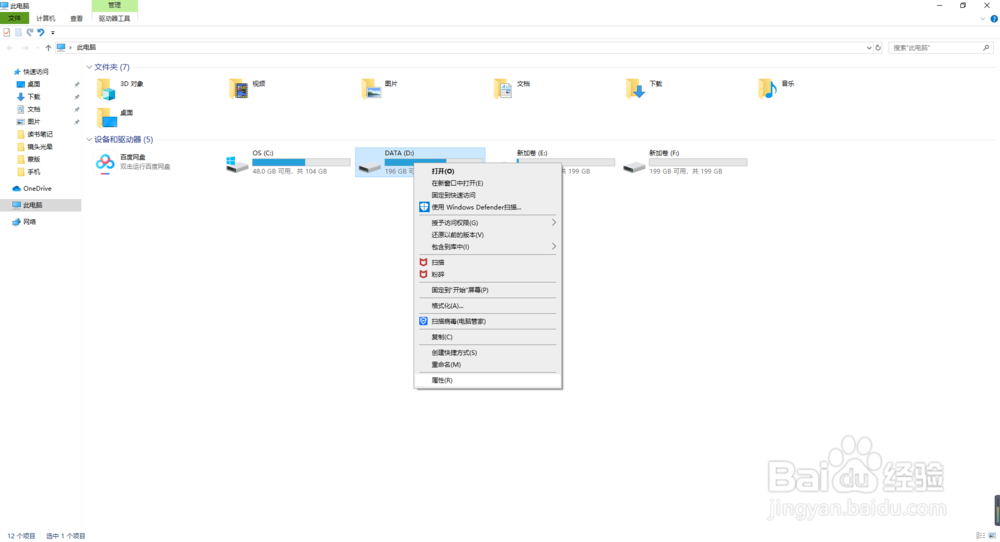The image size is (1000, 542).
Task: Go up one level with up arrow
Action: pos(48,48)
